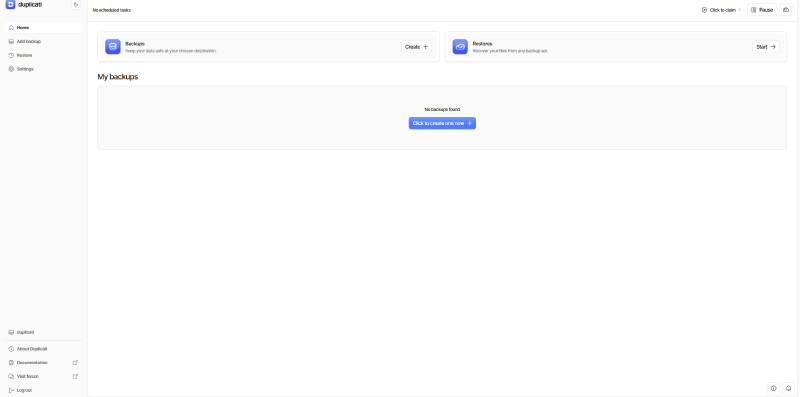Image resolution: width=800 pixels, height=397 pixels.
Task: Click the 'Click to claim' label text
Action: pyautogui.click(x=722, y=10)
